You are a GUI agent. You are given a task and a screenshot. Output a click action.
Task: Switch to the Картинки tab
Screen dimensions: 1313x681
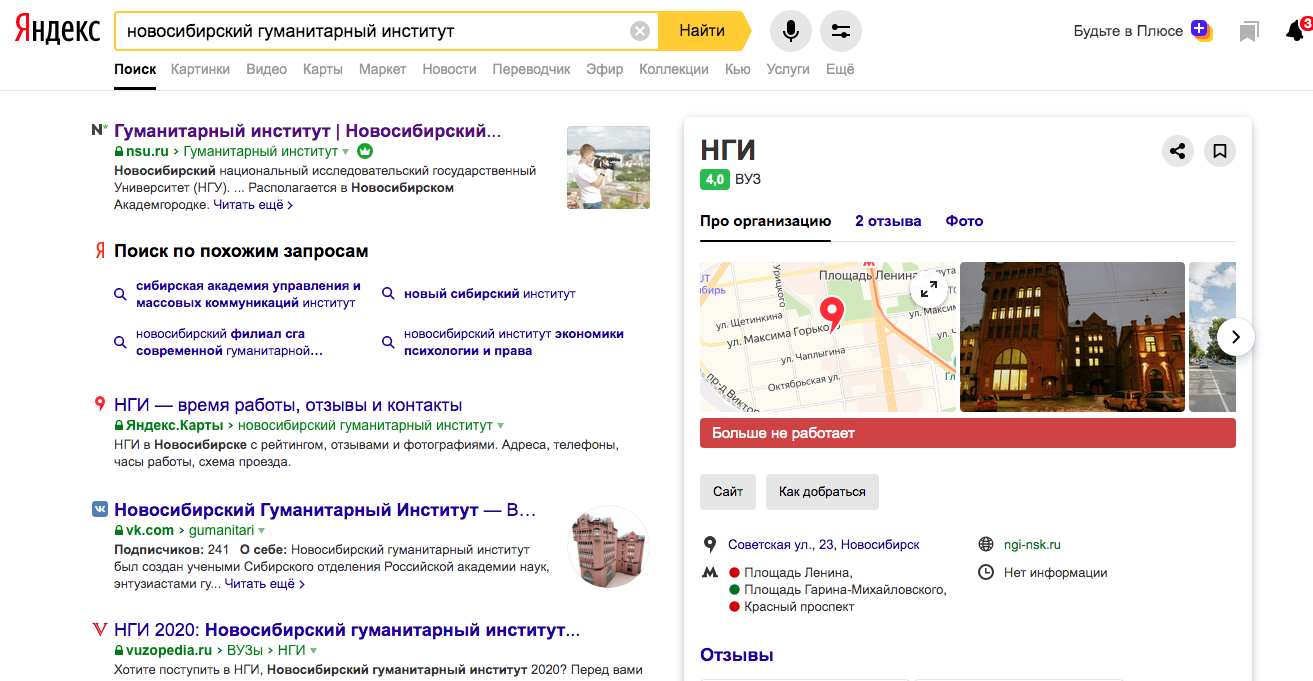click(x=200, y=69)
